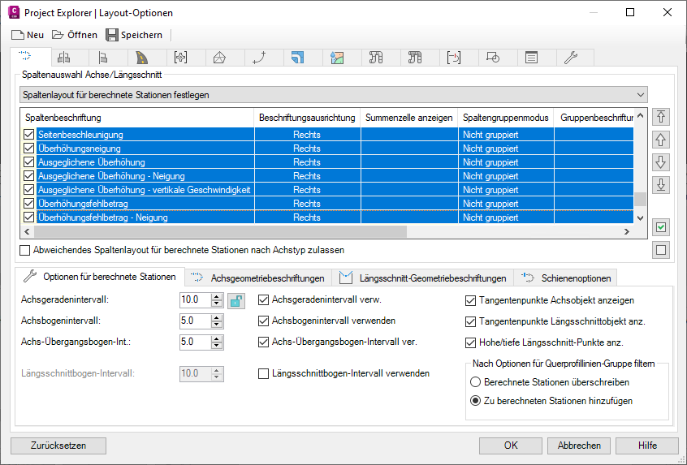
Task: Open the Schienenoptionen tab
Action: coord(568,277)
